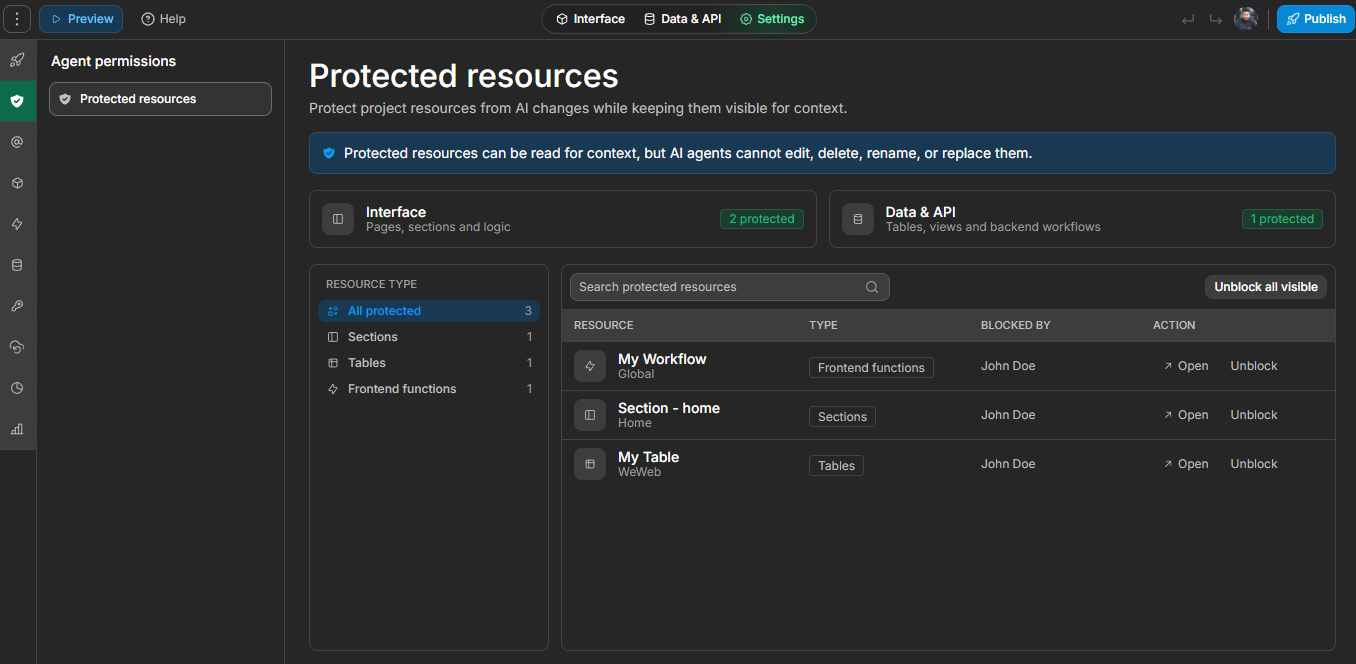Click the Data & API card icon
The height and width of the screenshot is (664, 1356).
pos(858,219)
